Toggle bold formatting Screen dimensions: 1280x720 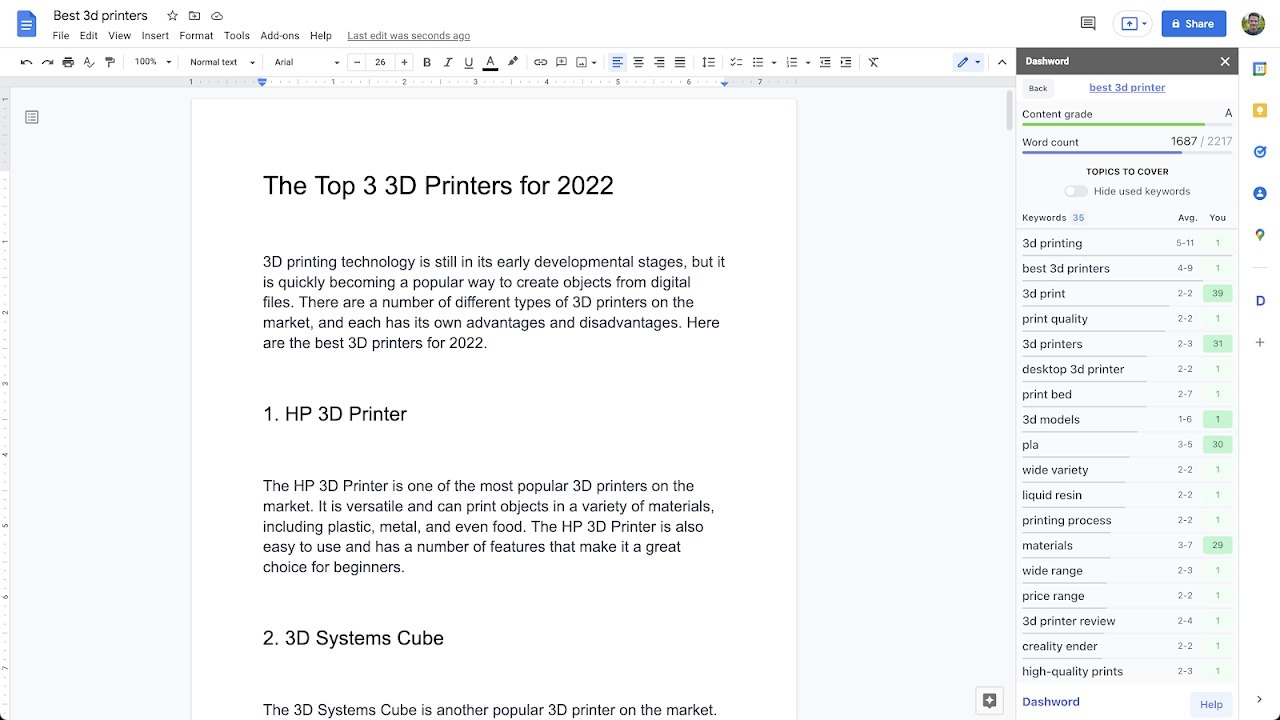pyautogui.click(x=427, y=62)
